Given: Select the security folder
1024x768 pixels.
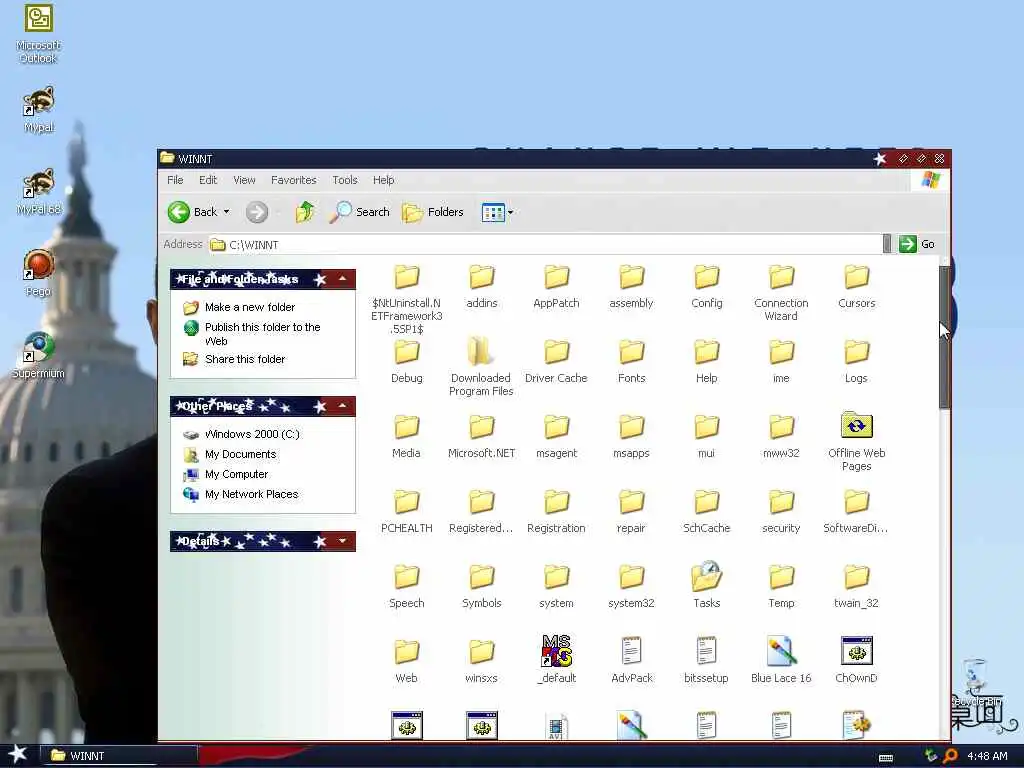Looking at the screenshot, I should (781, 511).
